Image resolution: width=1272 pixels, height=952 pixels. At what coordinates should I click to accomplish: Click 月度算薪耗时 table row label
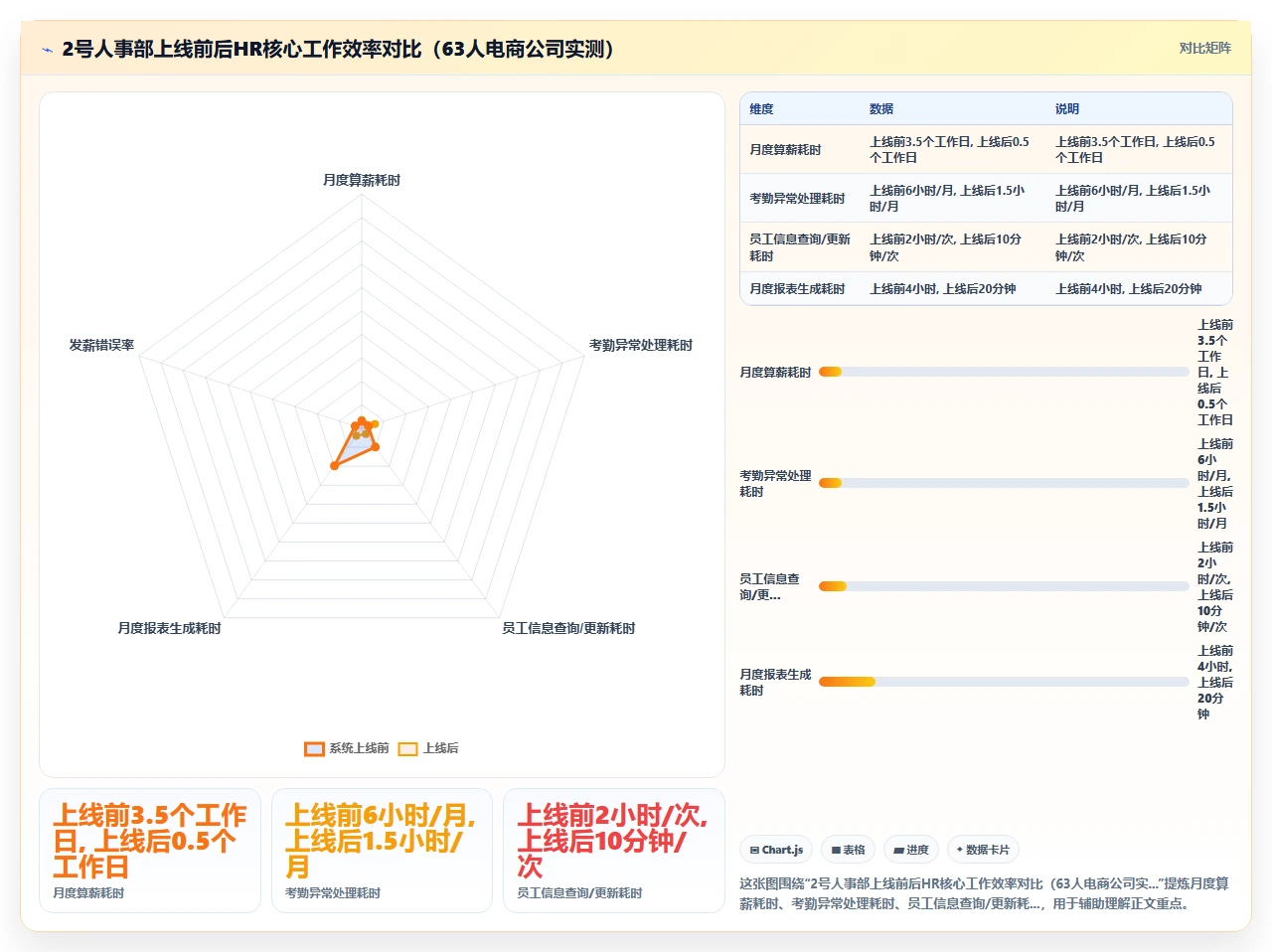(x=785, y=150)
